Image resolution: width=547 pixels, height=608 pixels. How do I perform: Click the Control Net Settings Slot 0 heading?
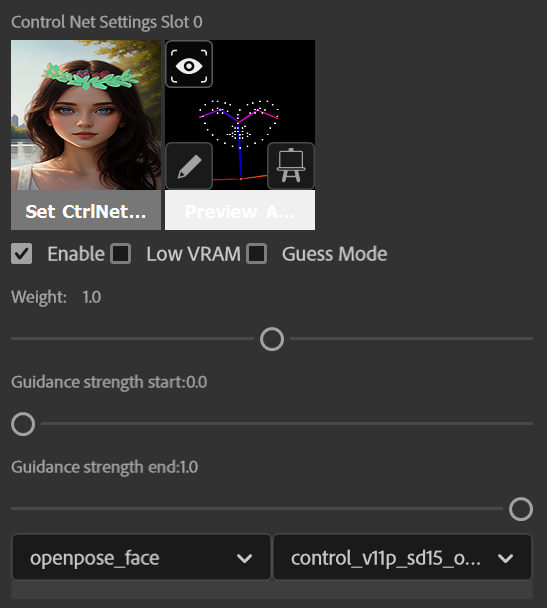107,22
